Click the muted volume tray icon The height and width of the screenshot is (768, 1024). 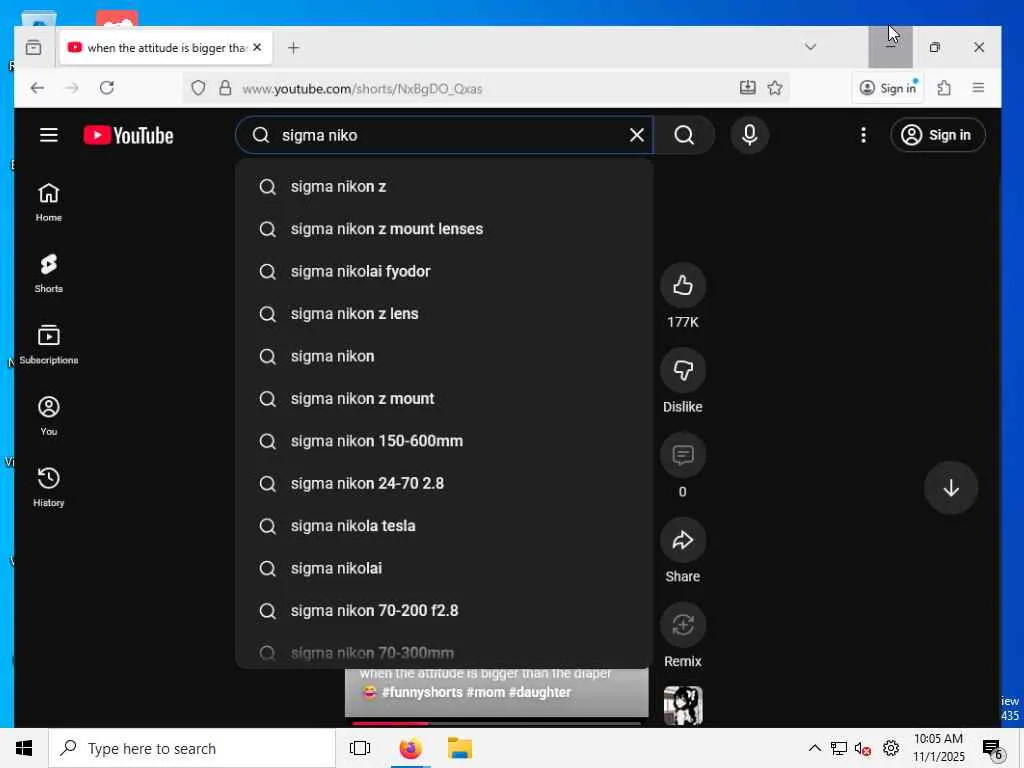coord(863,748)
